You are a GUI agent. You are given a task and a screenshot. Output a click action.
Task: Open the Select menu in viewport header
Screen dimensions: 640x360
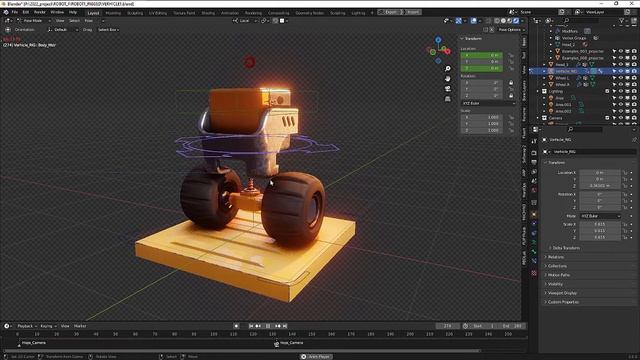(74, 20)
